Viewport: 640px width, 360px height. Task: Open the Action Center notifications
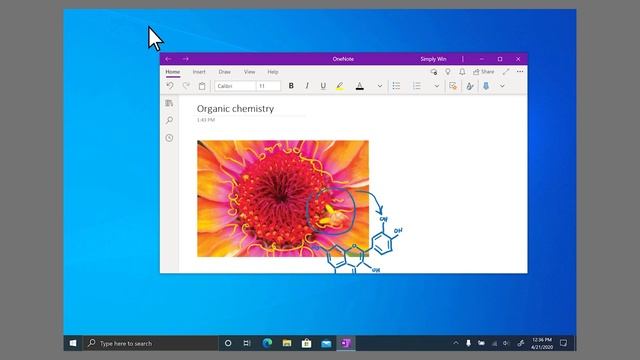tap(564, 343)
